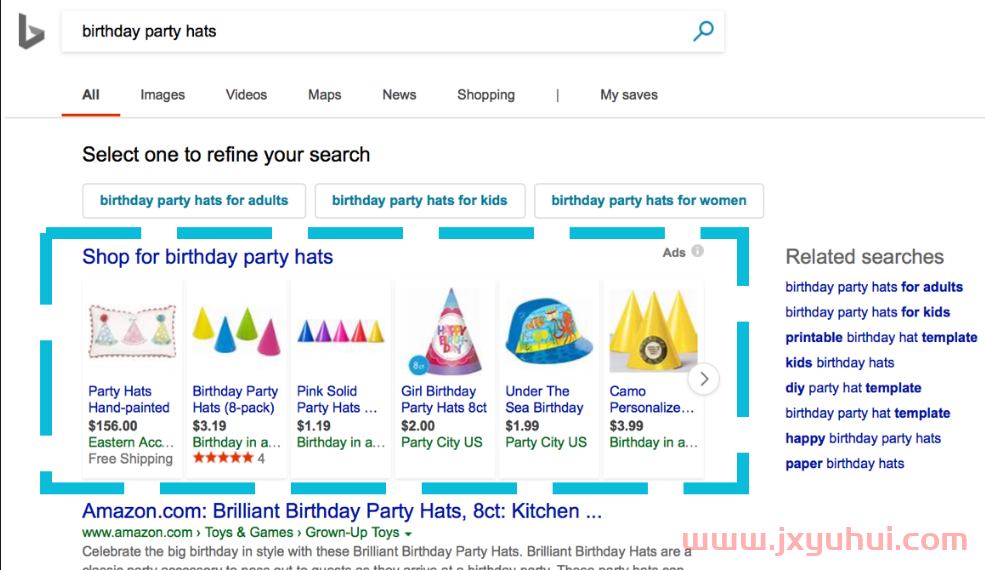Open Shop for birthday party hats heading link
The height and width of the screenshot is (570, 985).
pos(207,256)
